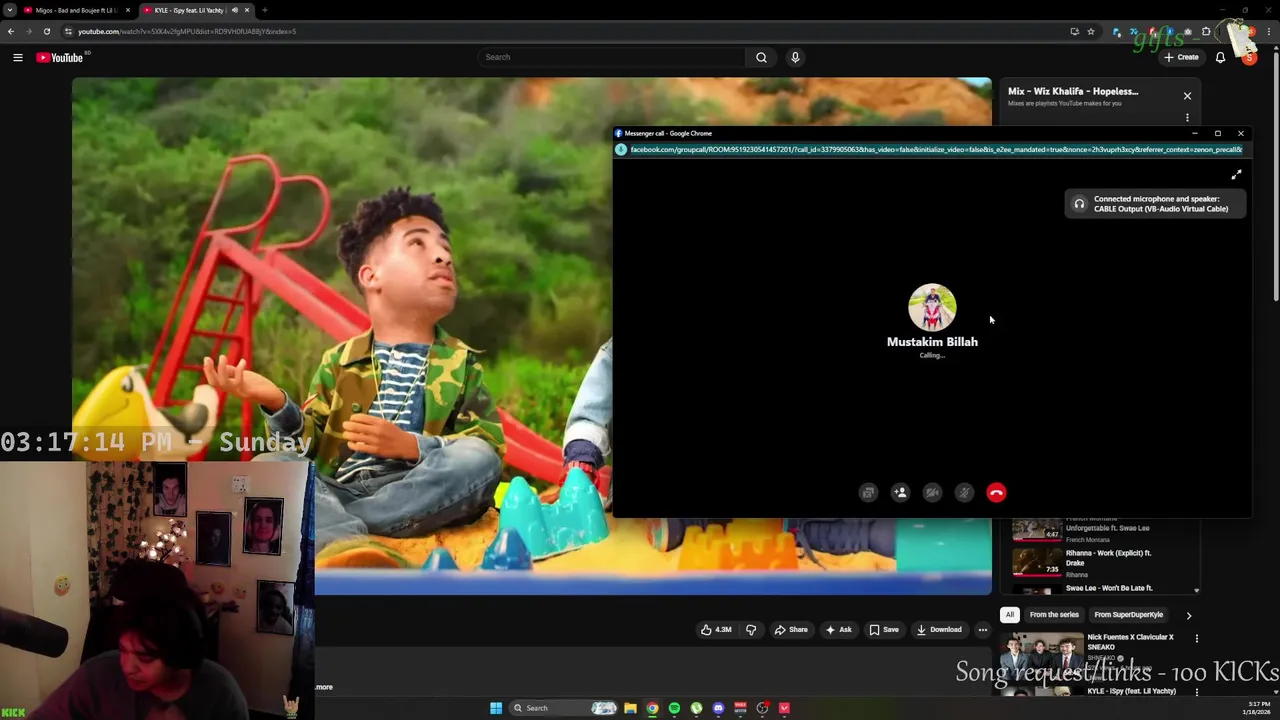Open more actions ellipsis below video
Viewport: 1280px width, 720px height.
click(x=983, y=630)
